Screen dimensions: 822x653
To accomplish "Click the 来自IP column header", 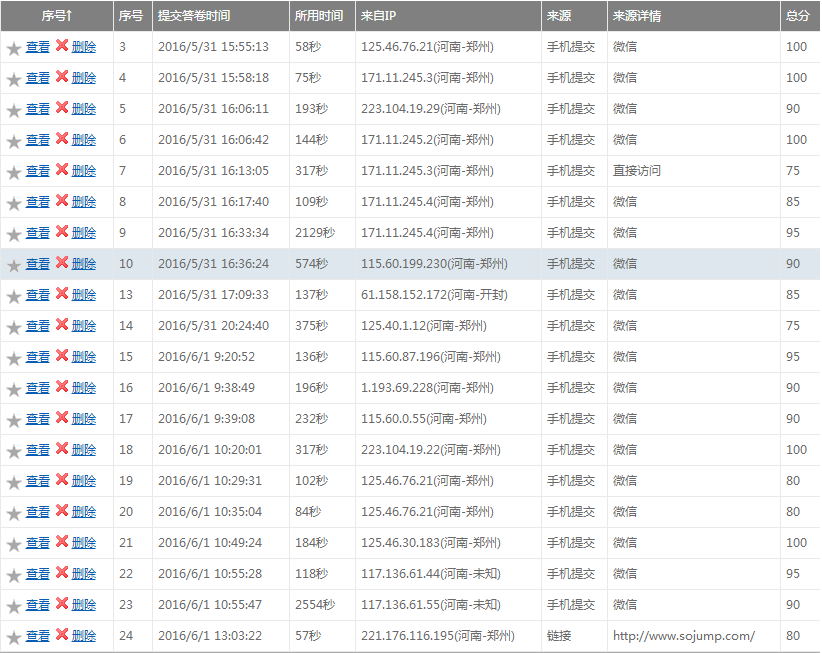I will pyautogui.click(x=379, y=16).
